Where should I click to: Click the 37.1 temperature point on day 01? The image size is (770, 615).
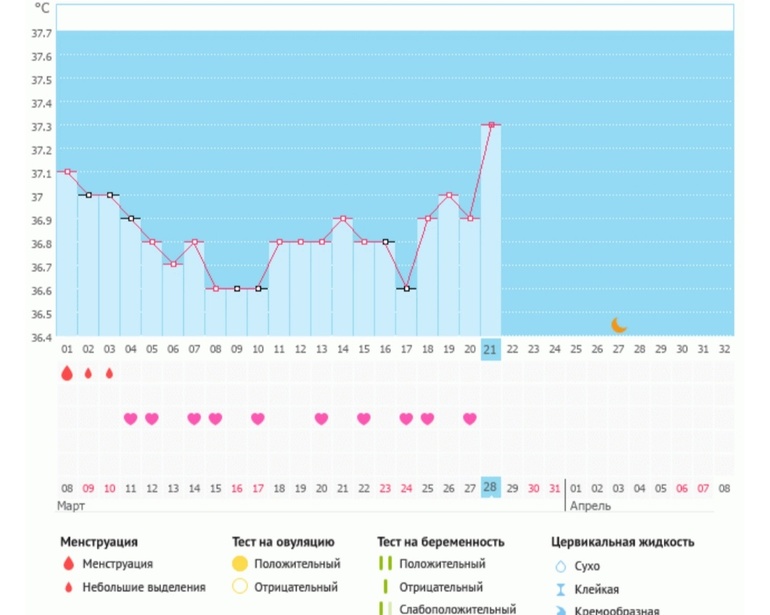[x=67, y=172]
